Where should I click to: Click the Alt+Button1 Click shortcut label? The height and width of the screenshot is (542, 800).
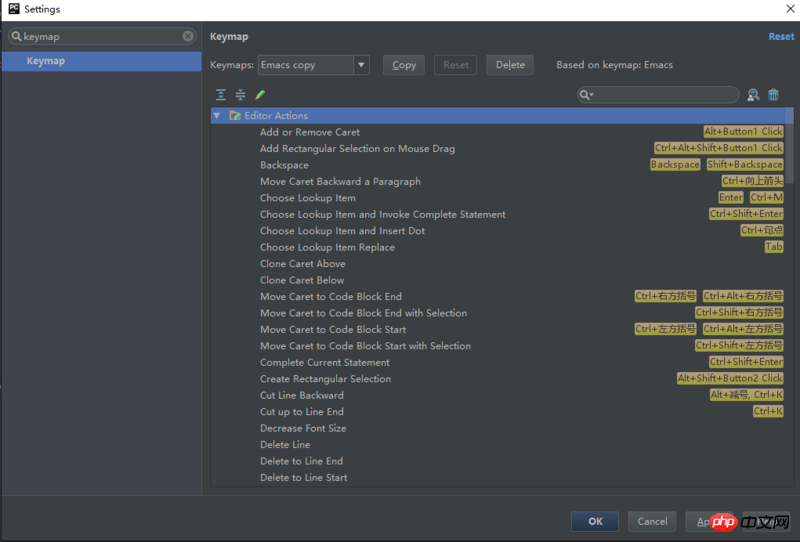pyautogui.click(x=743, y=132)
